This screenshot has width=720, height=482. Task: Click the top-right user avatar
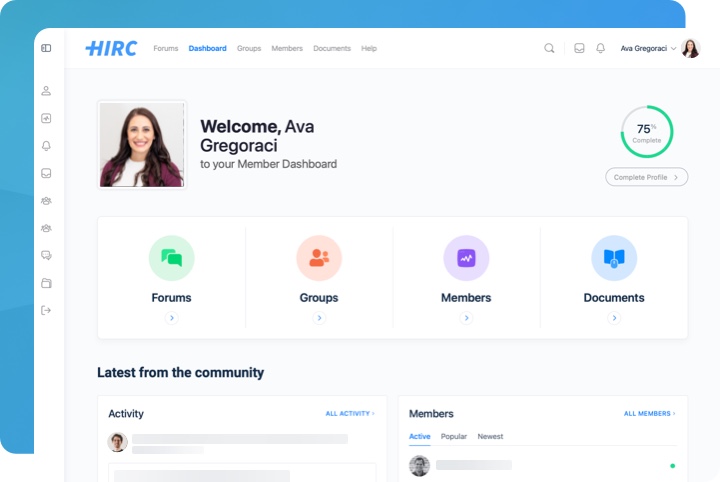690,48
